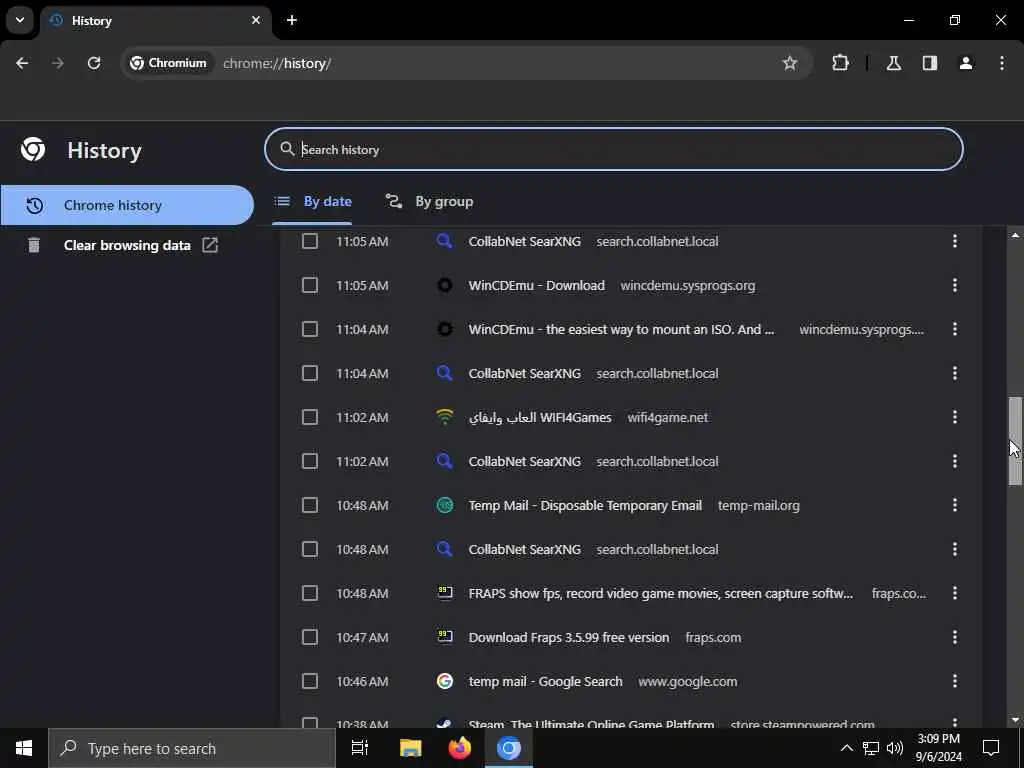Open actions menu for WinCDEmu easiest way entry
1024x768 pixels.
tap(955, 329)
